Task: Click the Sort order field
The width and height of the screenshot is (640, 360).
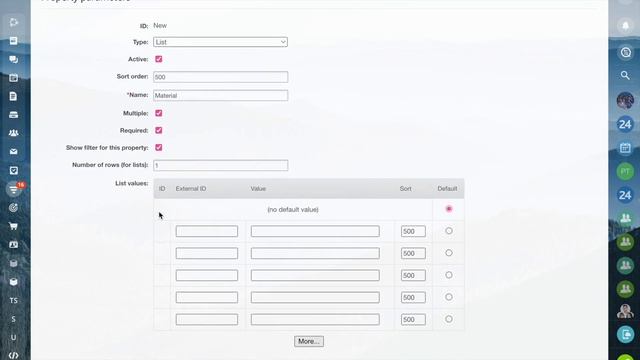Action: coord(221,77)
